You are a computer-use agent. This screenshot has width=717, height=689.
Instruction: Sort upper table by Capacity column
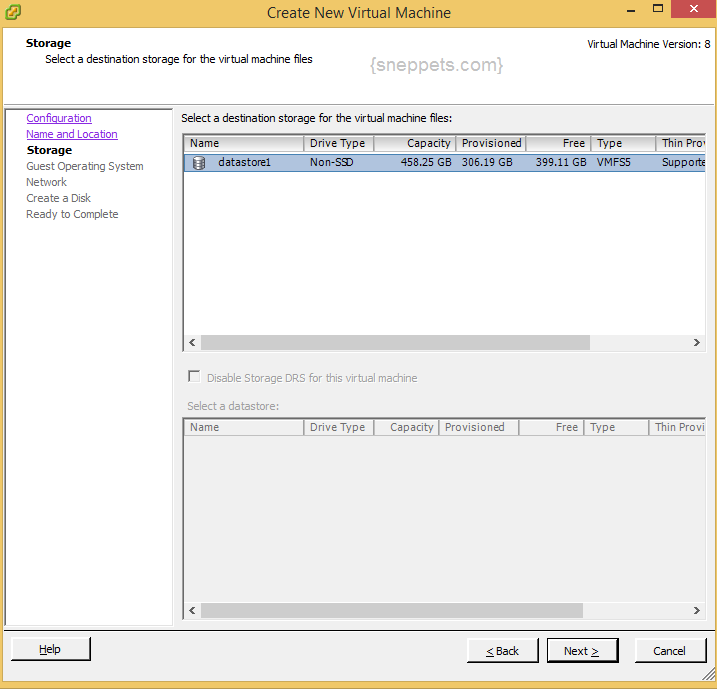pos(414,143)
